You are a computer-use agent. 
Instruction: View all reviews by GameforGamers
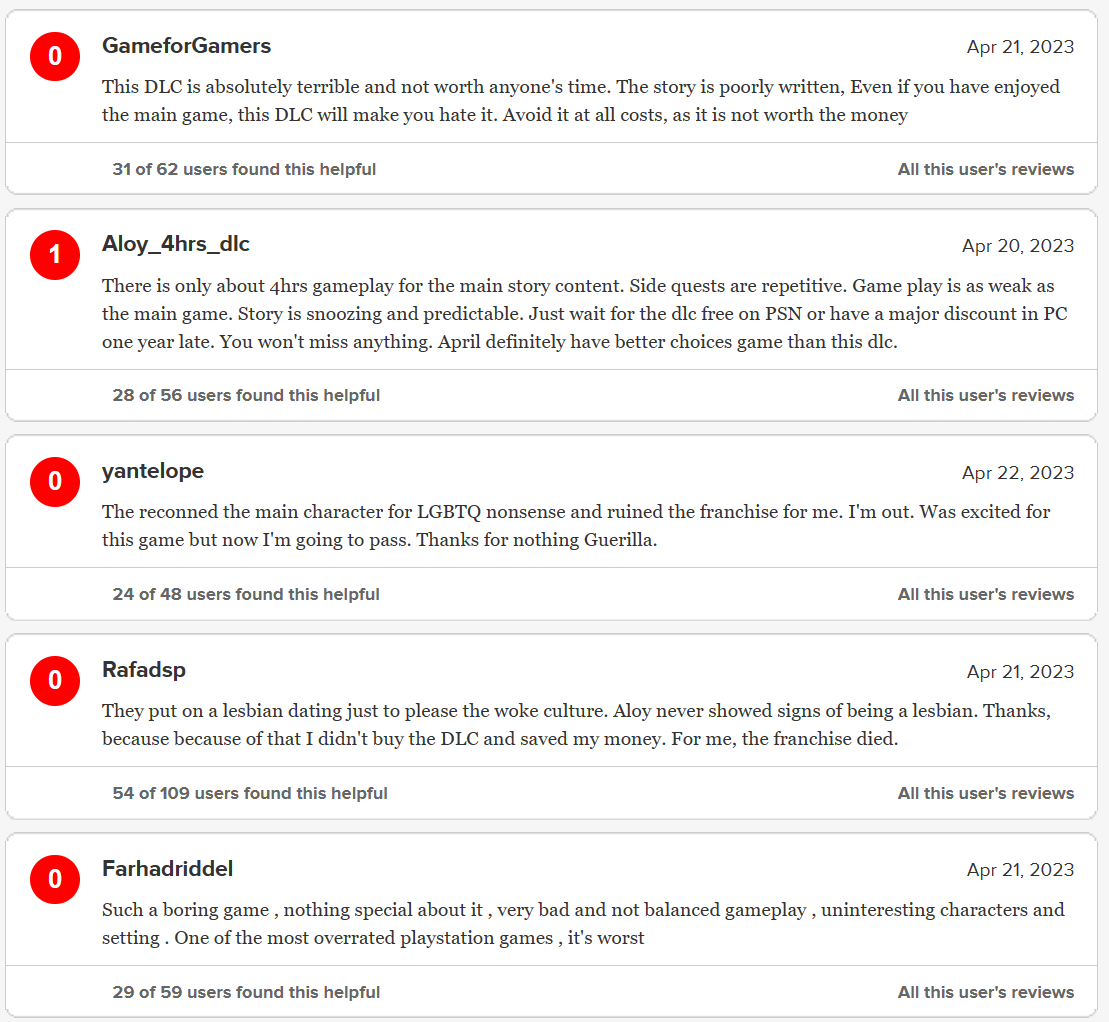tap(985, 170)
